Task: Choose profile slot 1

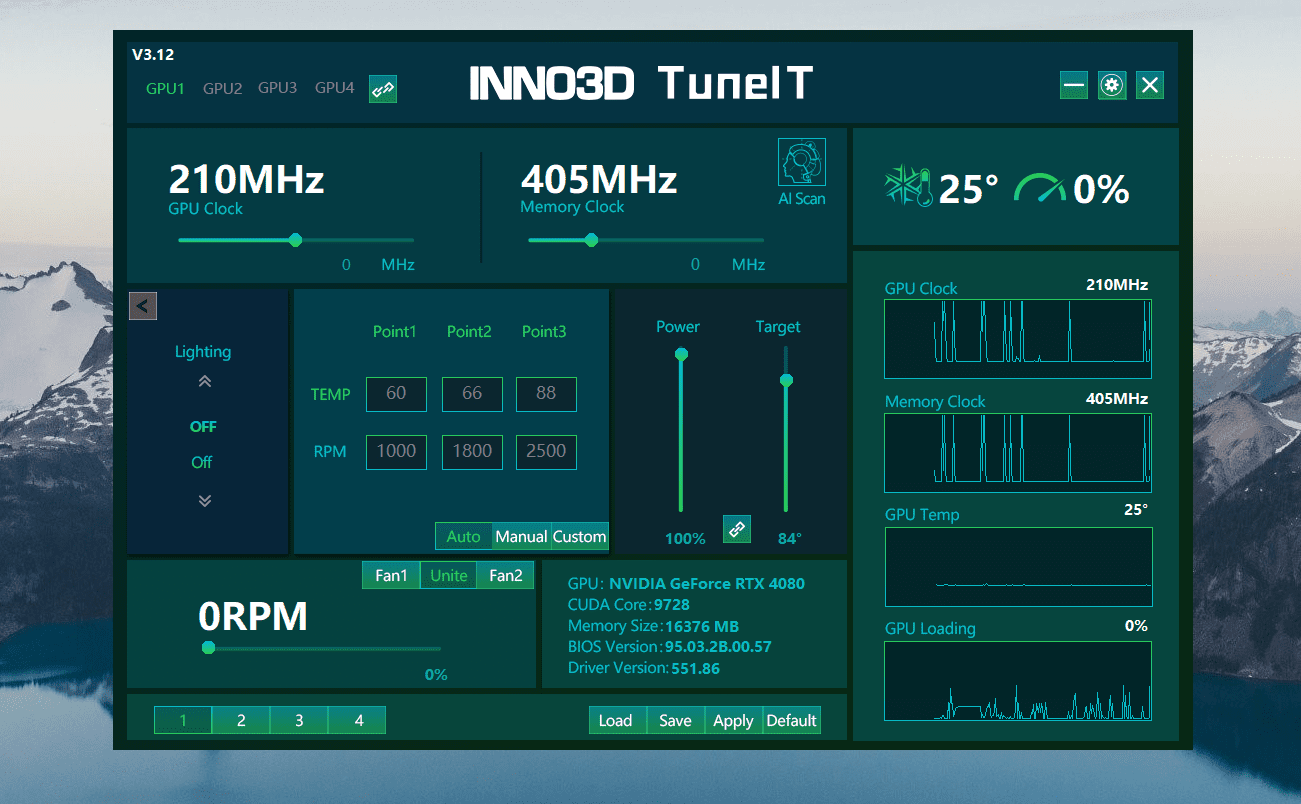Action: (183, 720)
